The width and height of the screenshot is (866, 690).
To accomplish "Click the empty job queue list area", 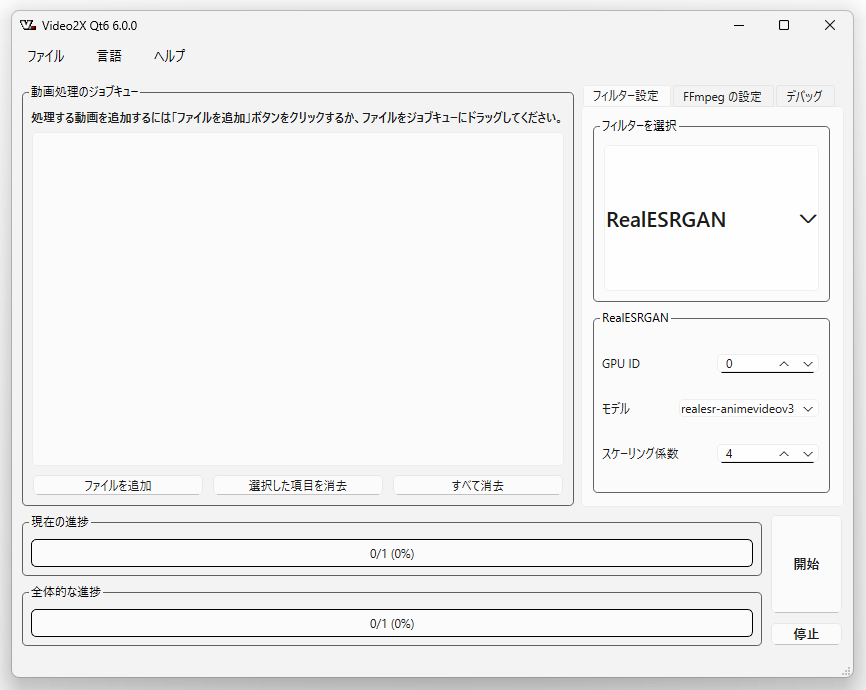I will point(298,299).
